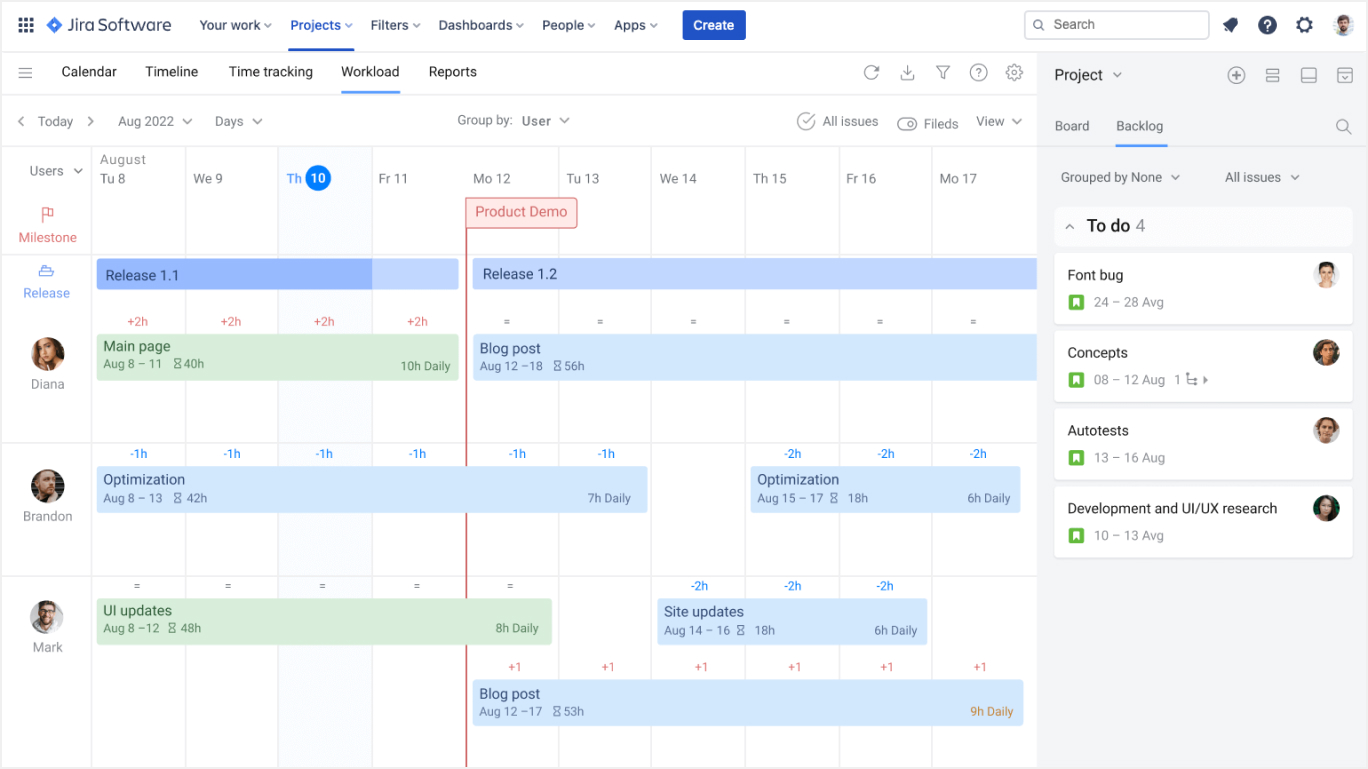Collapse the To do section
This screenshot has width=1368, height=769.
coord(1070,226)
